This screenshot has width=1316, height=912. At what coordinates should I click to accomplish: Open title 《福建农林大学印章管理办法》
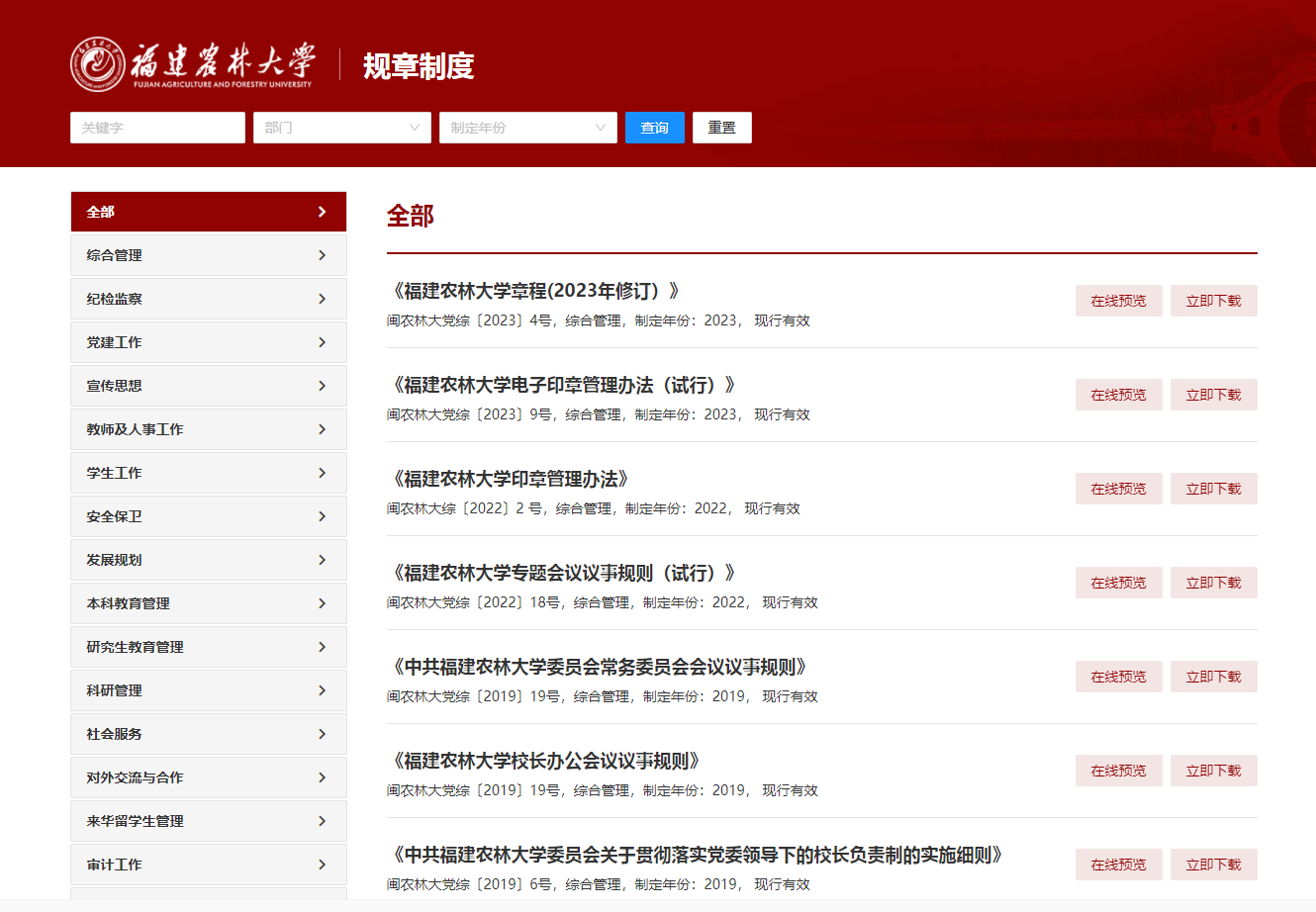point(510,479)
